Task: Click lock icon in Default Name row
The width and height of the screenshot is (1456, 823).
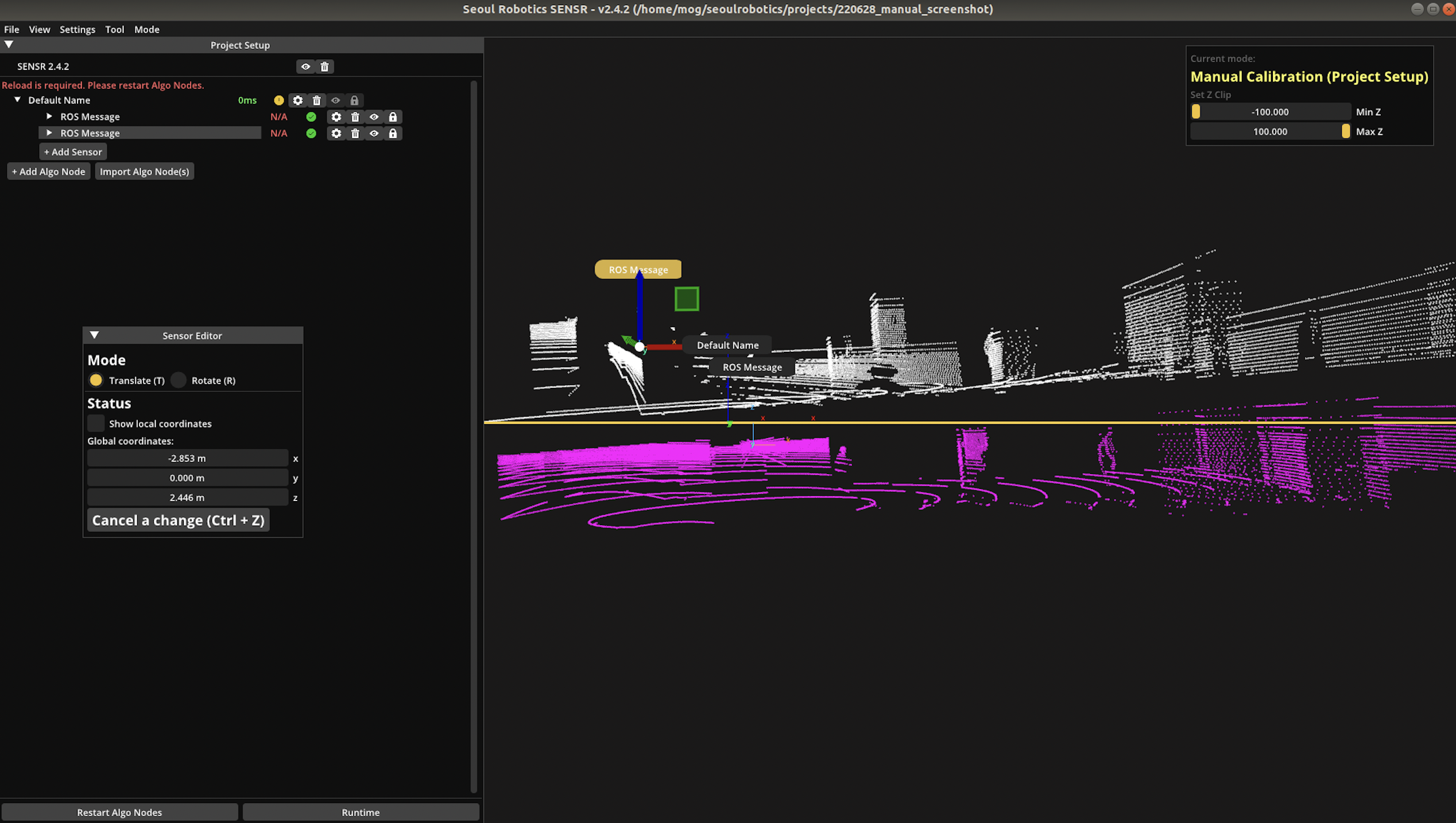Action: click(x=354, y=100)
